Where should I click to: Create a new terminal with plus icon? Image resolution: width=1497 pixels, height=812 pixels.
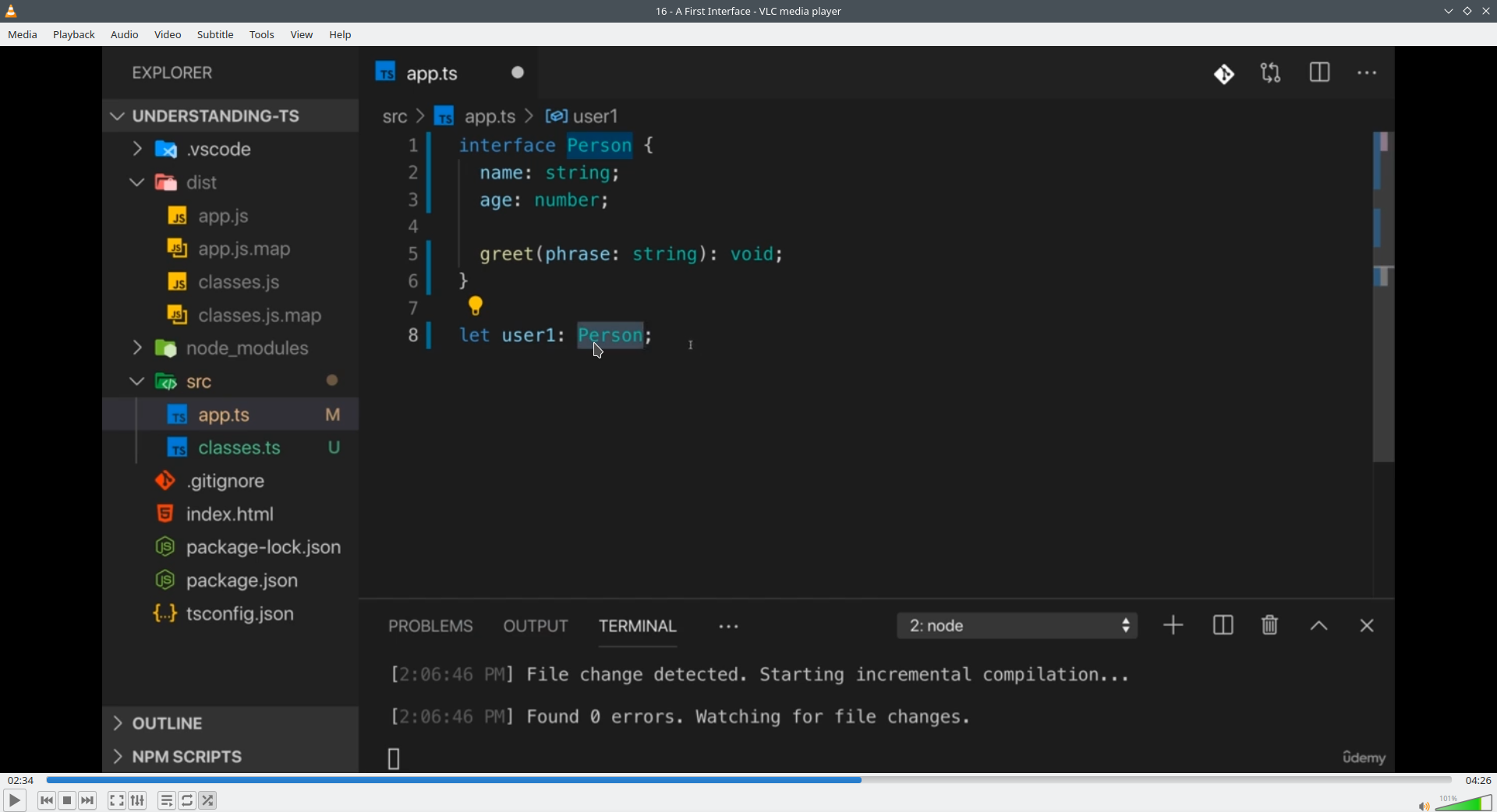coord(1173,626)
